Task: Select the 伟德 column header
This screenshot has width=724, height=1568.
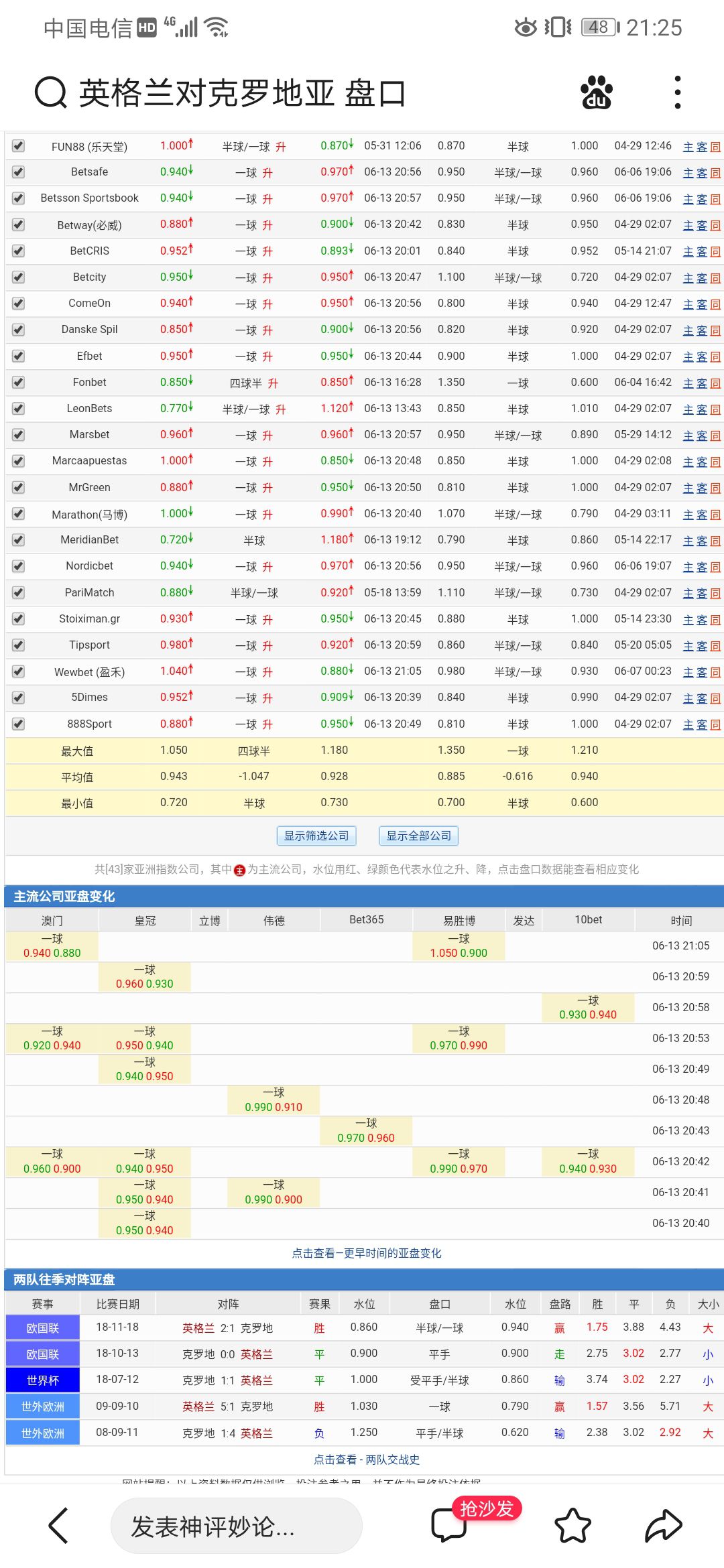Action: point(274,921)
